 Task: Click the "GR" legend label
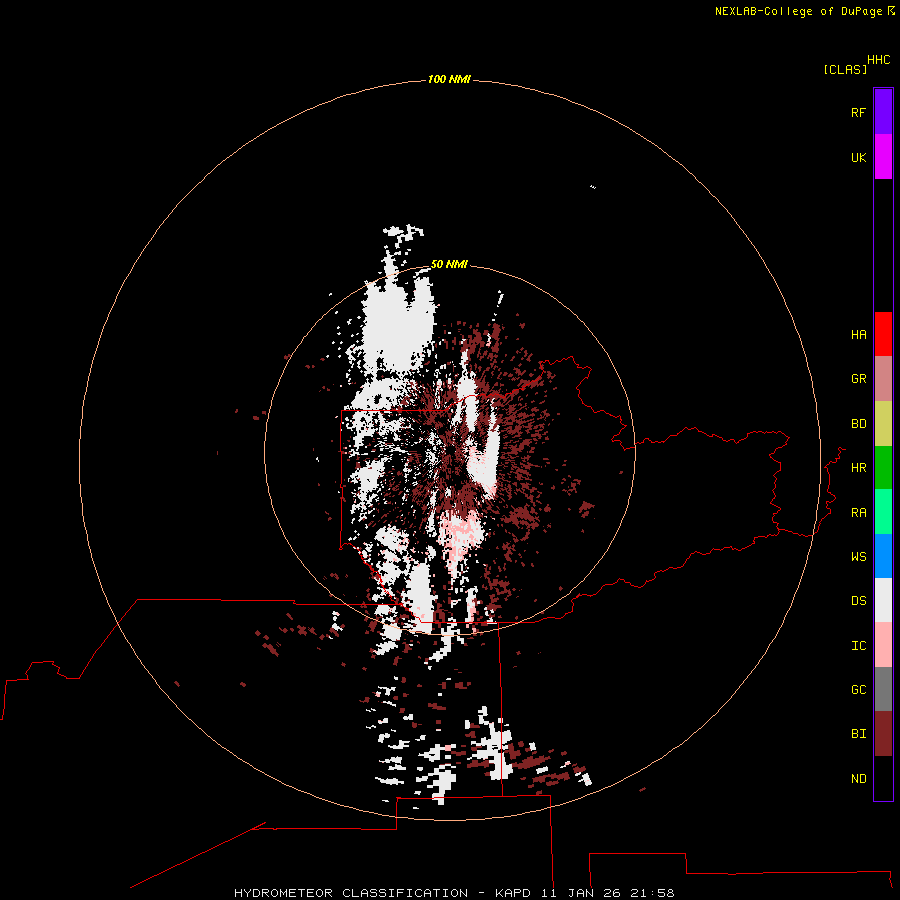pyautogui.click(x=858, y=379)
